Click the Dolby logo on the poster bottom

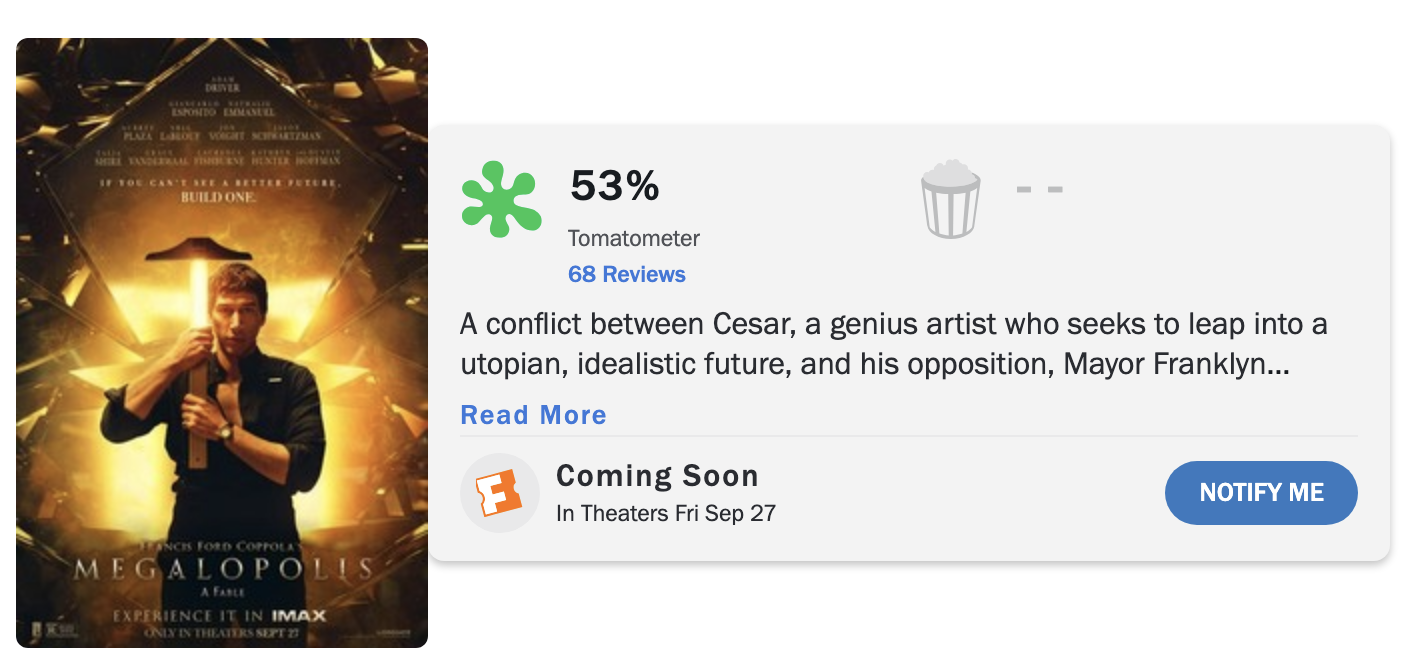[57, 630]
